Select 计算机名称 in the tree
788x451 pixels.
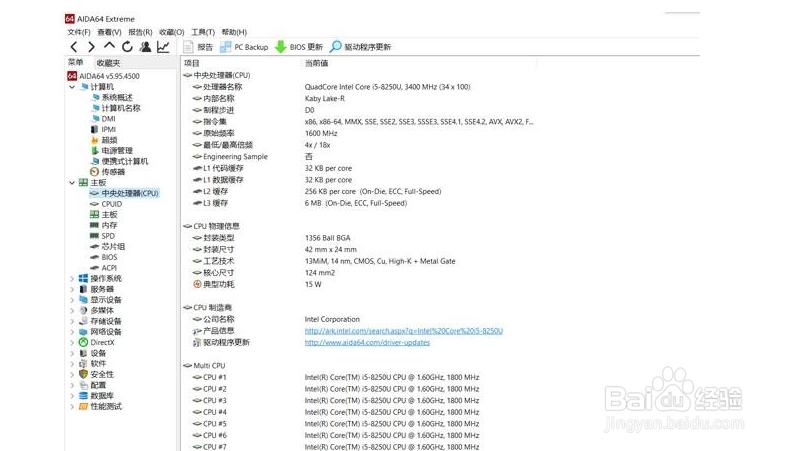point(116,108)
